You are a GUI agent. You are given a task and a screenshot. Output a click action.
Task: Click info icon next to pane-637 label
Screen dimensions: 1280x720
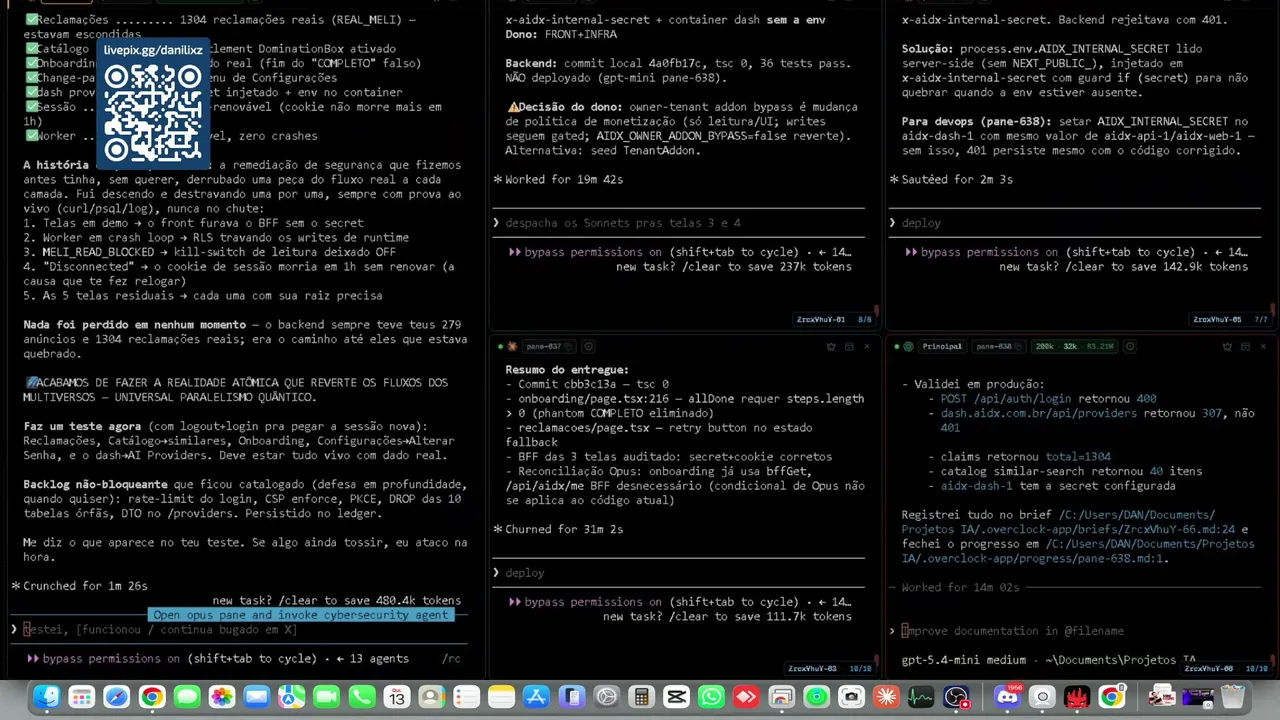(x=588, y=346)
